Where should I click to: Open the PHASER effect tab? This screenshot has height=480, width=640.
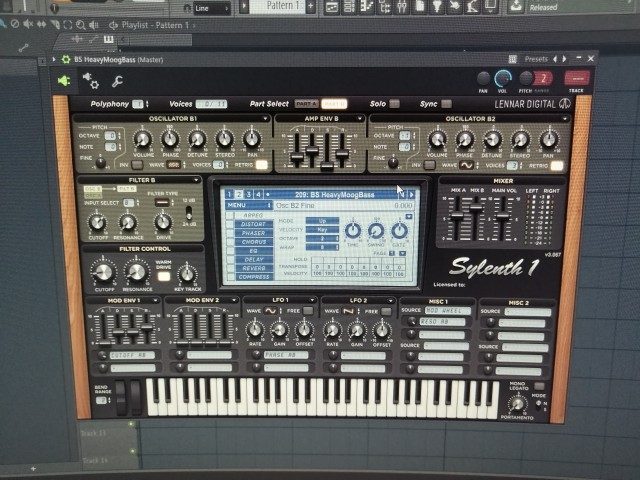[253, 233]
